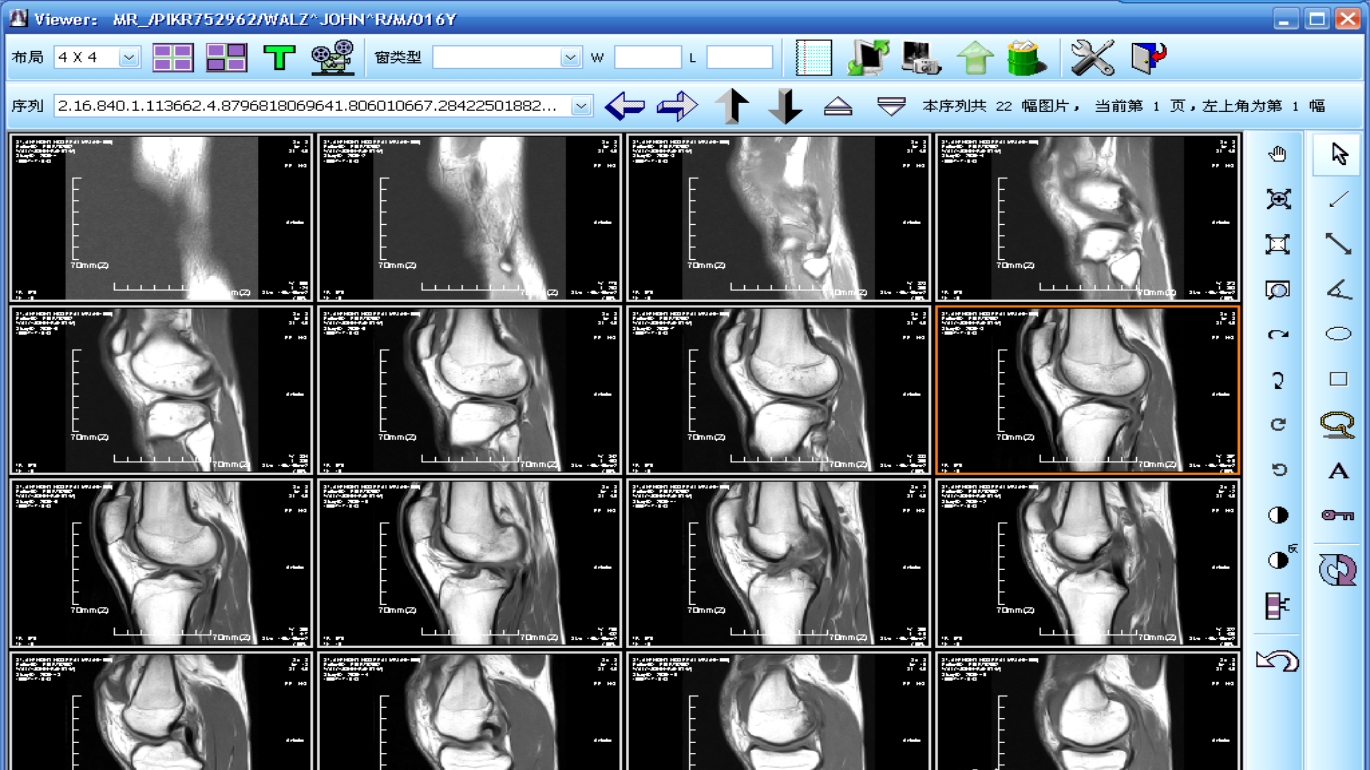Click the page-down inverted triangle icon
Viewport: 1370px width, 770px height.
891,105
